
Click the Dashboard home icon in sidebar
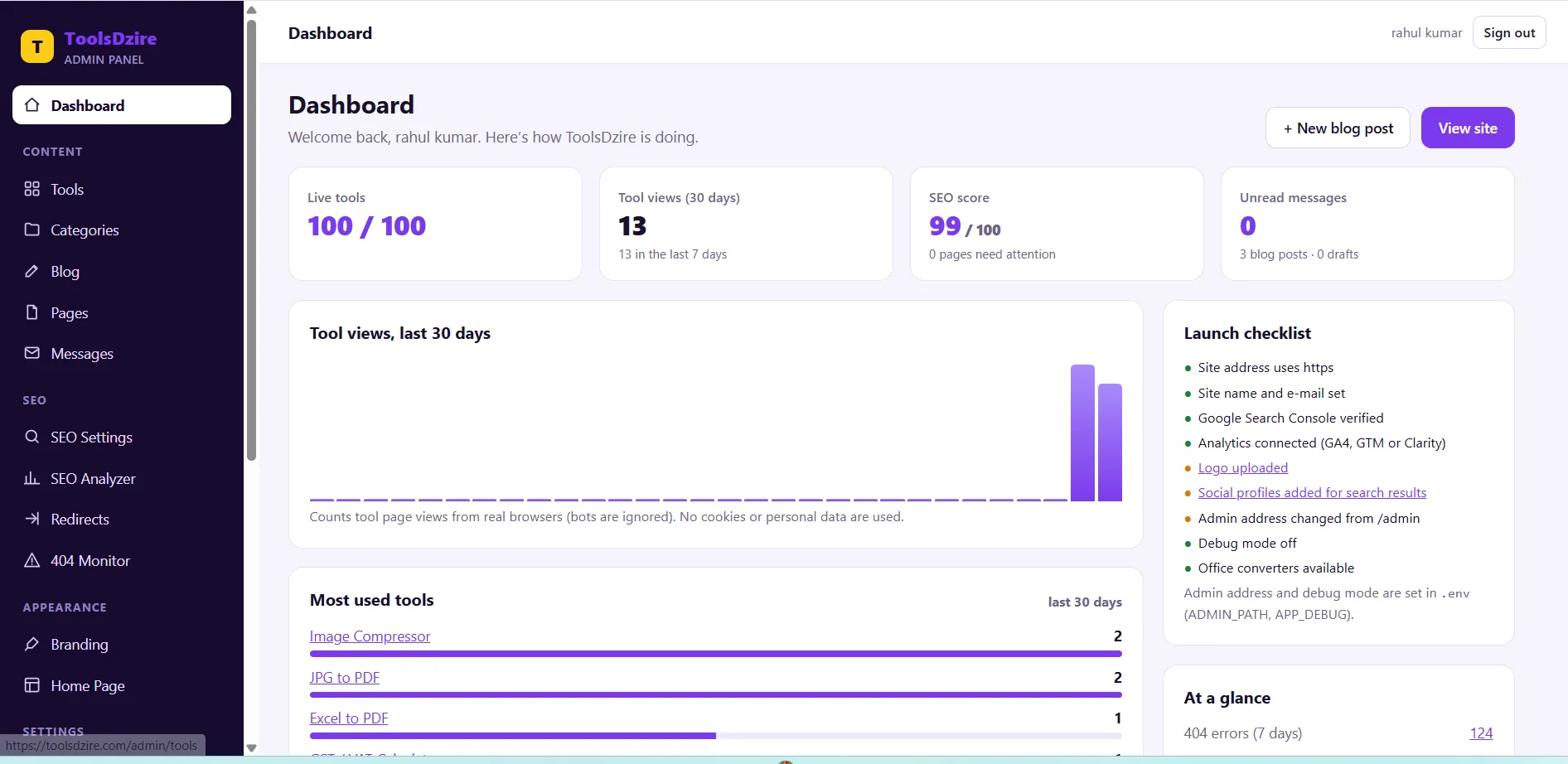click(32, 105)
